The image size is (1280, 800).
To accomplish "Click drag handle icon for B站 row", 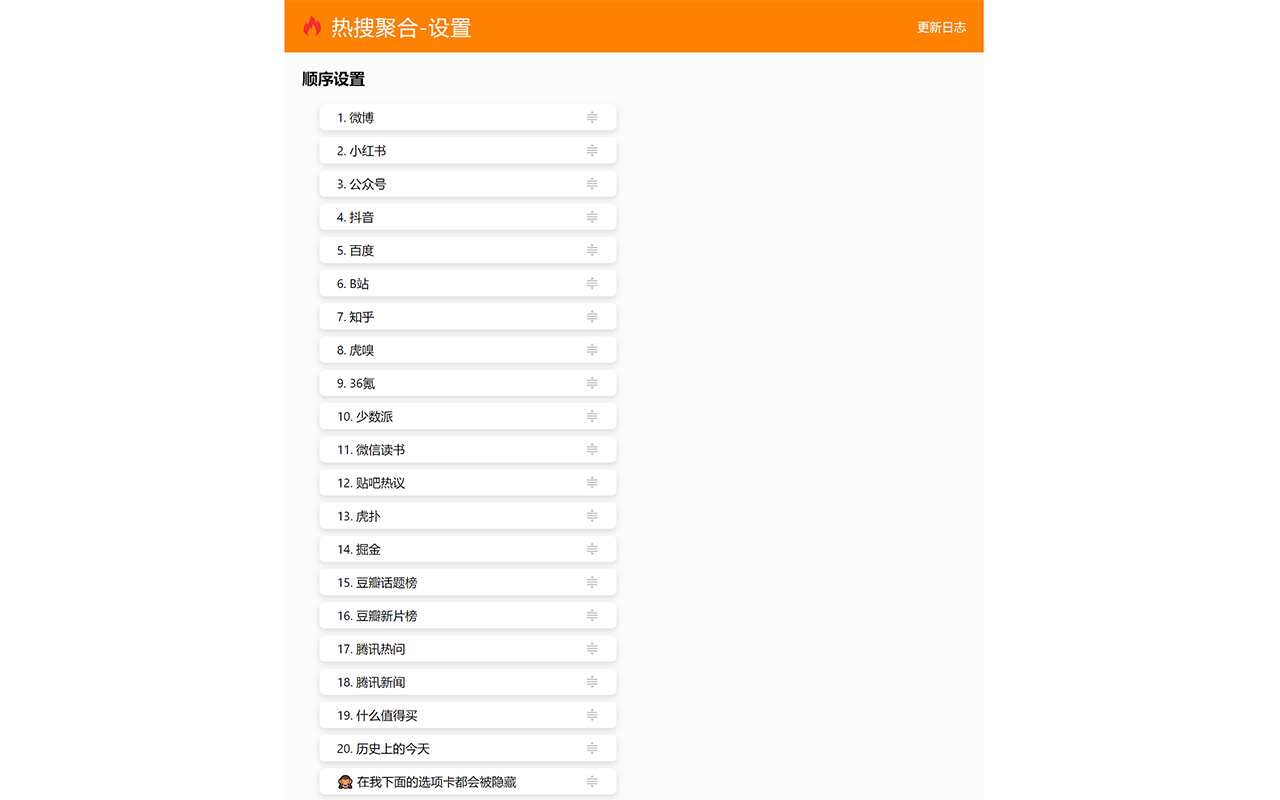I will (592, 283).
